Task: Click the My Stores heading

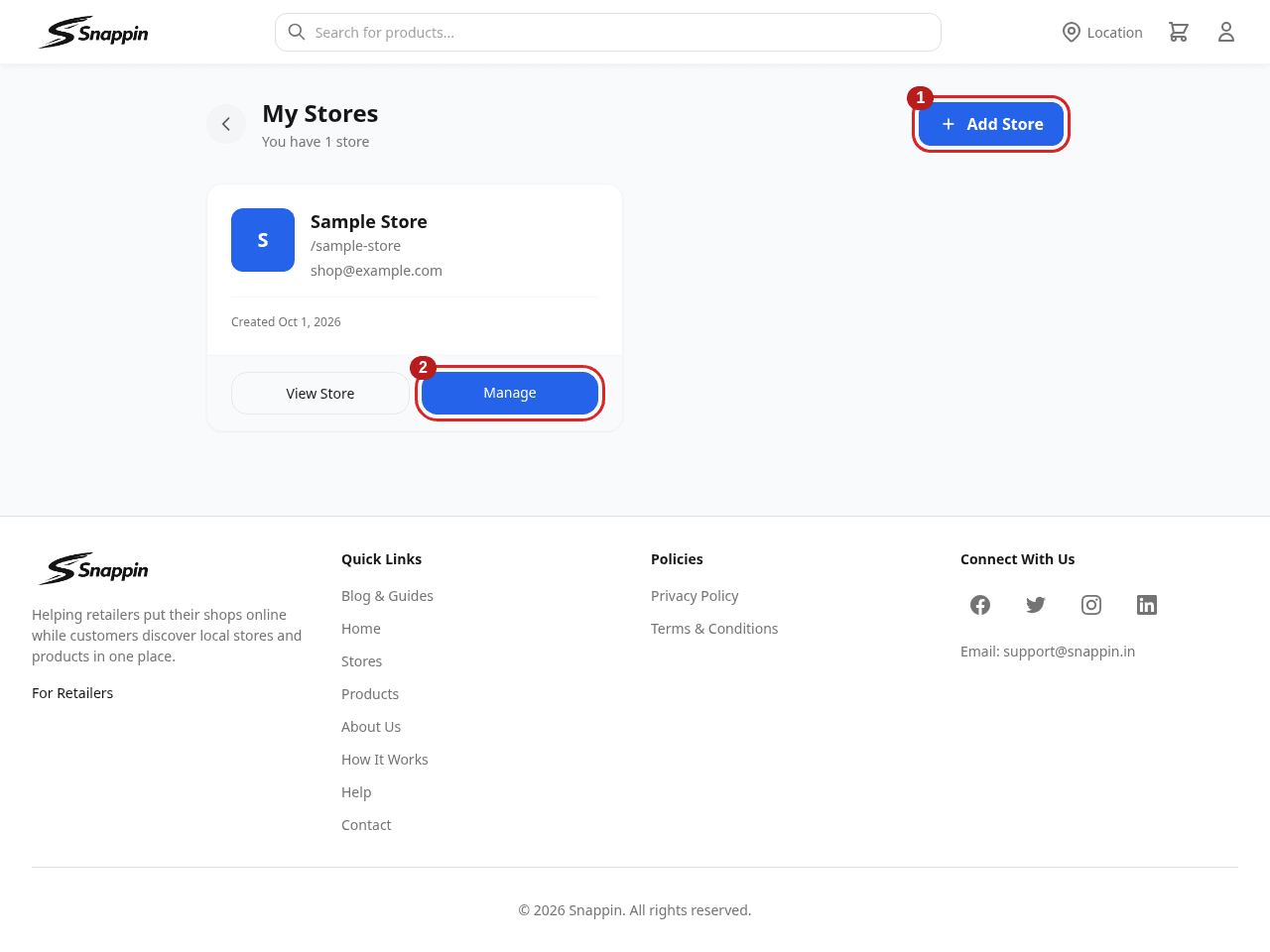Action: click(320, 114)
